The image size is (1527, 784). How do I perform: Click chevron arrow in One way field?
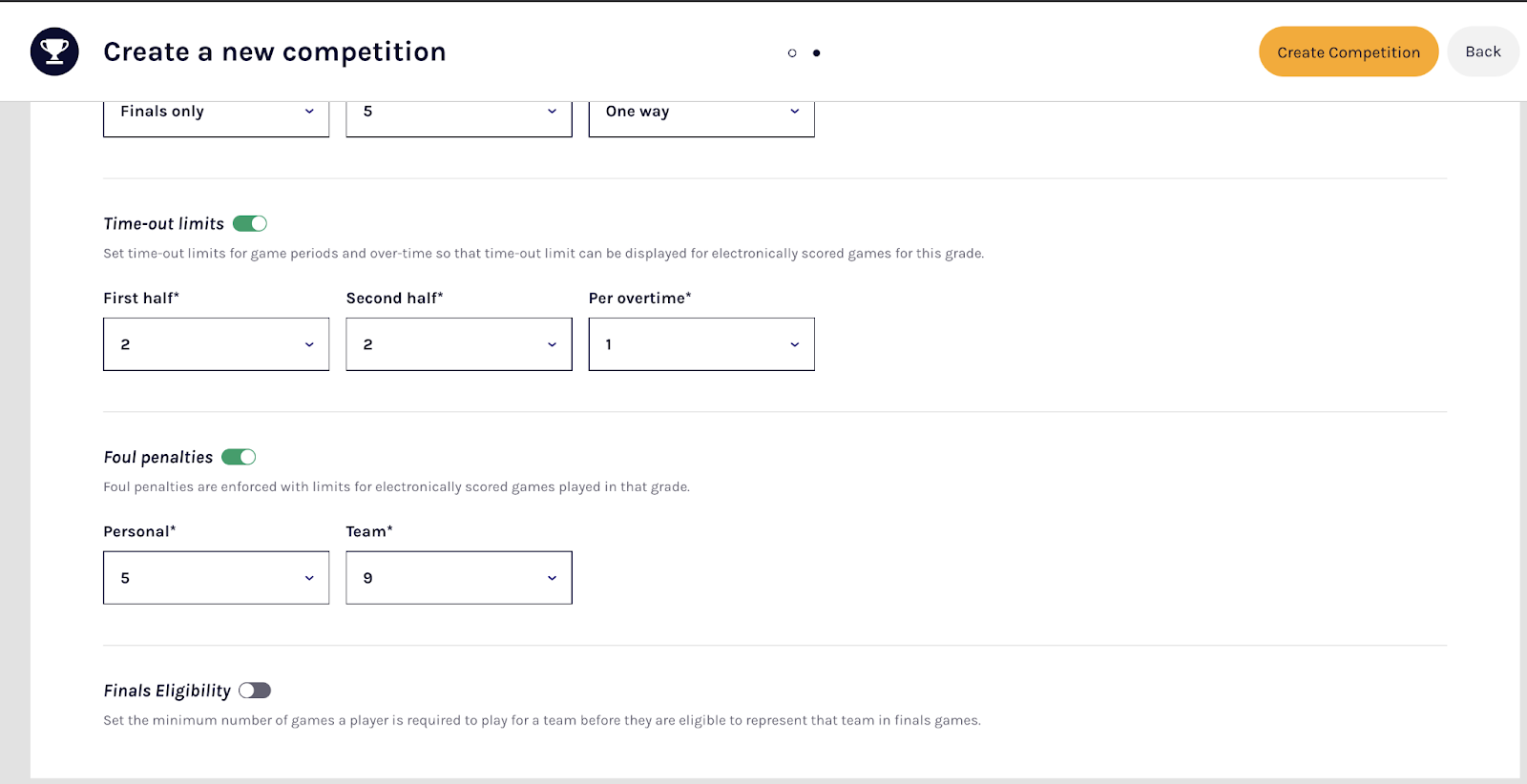[x=794, y=112]
